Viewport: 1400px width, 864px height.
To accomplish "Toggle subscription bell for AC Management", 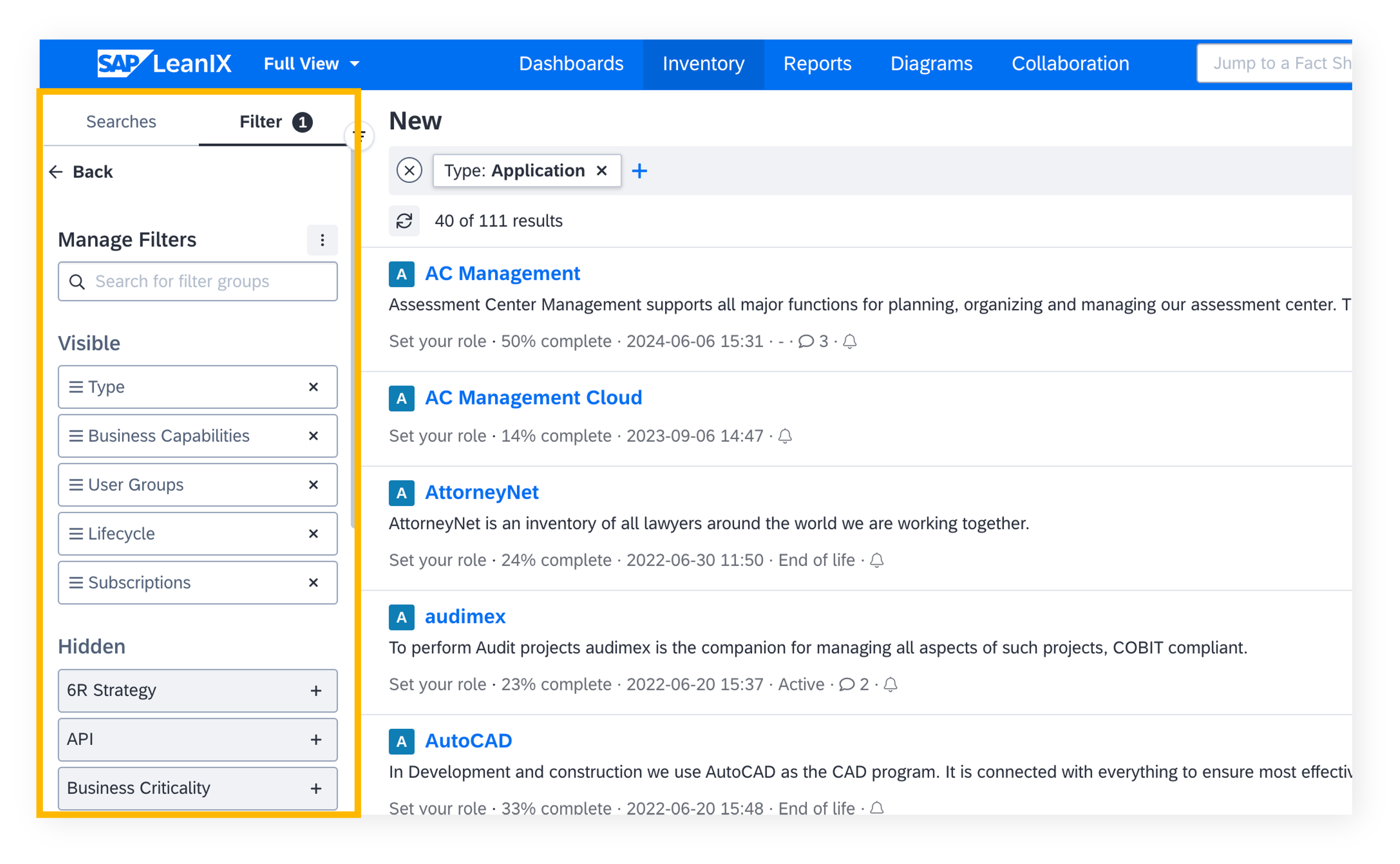I will click(850, 341).
